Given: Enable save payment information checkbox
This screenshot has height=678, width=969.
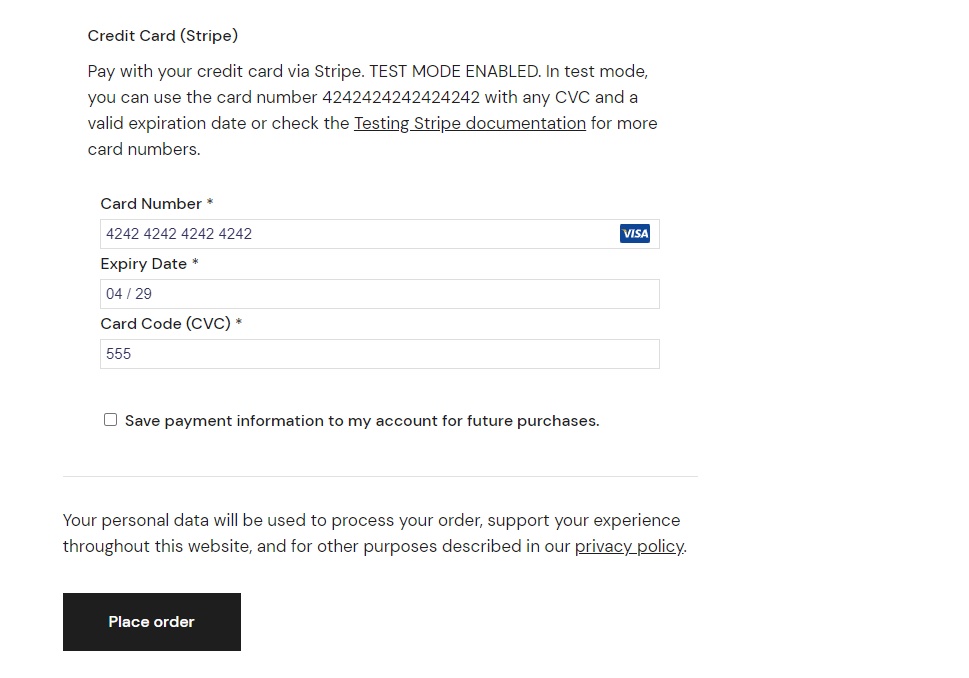Looking at the screenshot, I should point(111,420).
